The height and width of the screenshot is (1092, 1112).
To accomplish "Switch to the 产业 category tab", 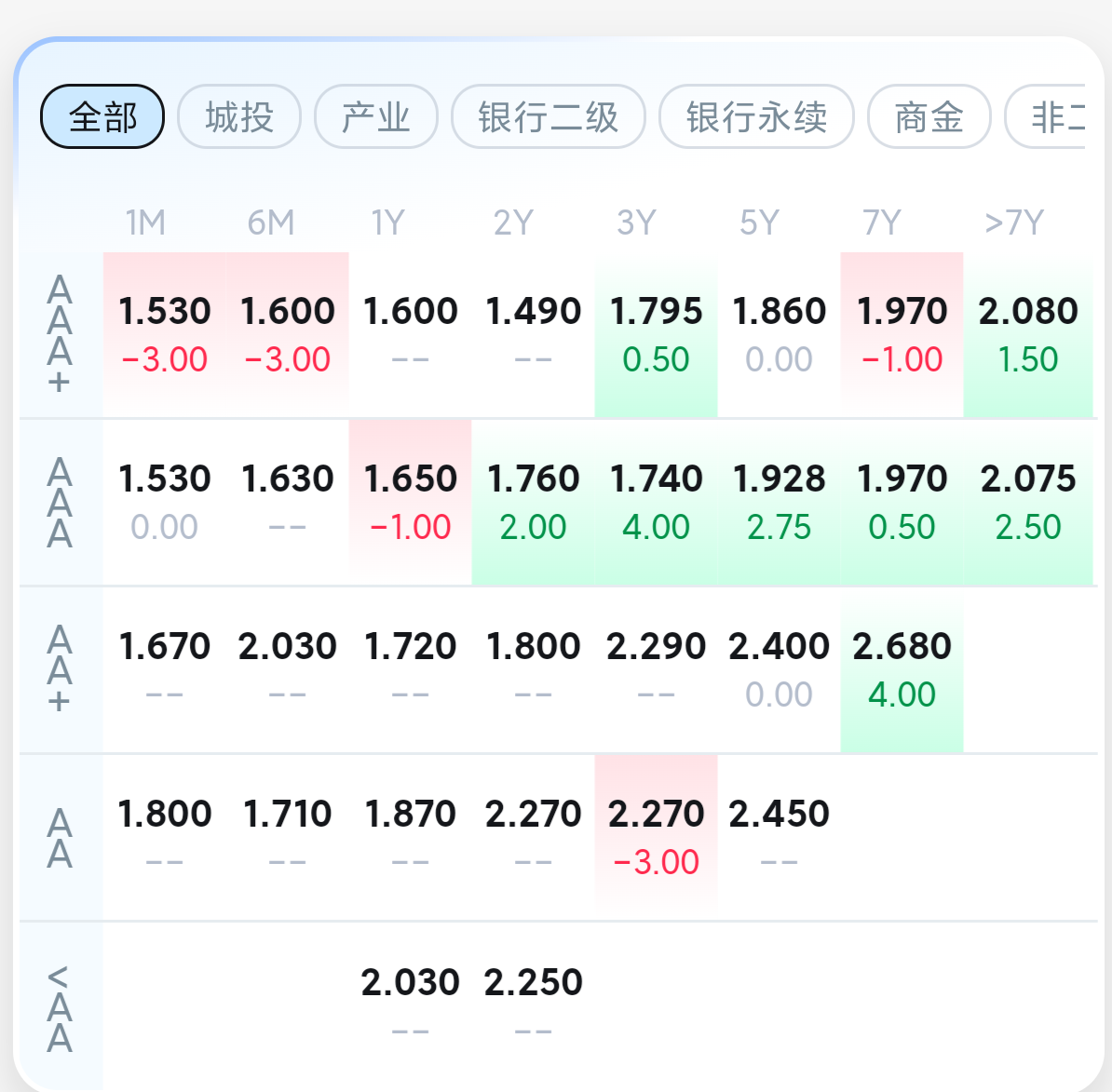I will tap(376, 117).
